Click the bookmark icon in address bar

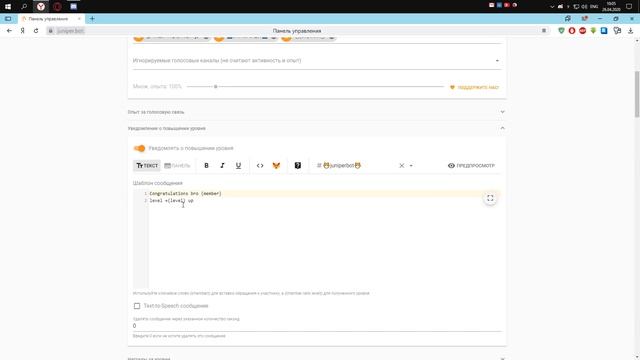coord(544,31)
